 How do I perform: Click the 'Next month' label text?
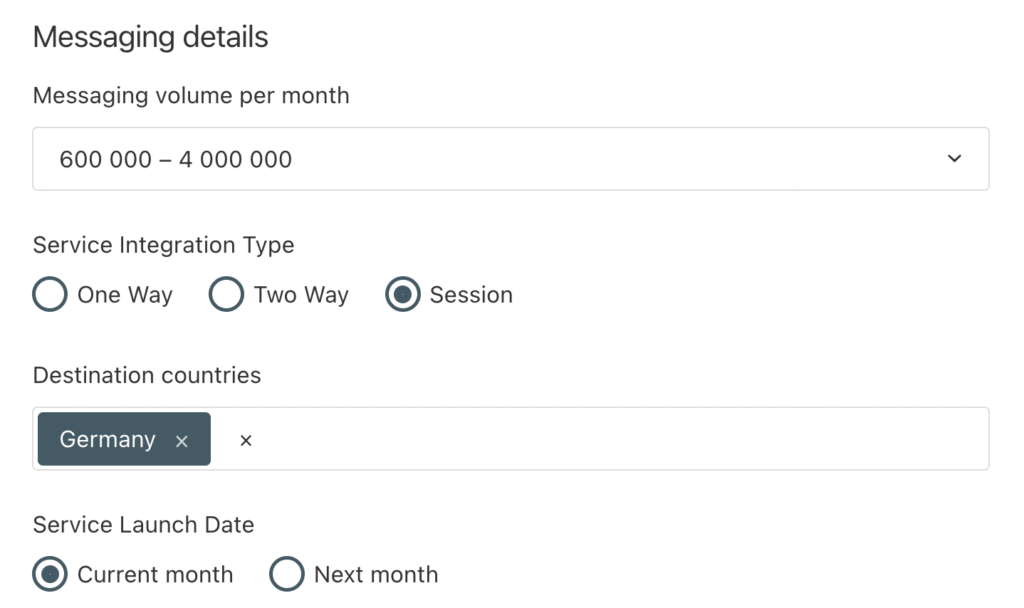[x=376, y=575]
